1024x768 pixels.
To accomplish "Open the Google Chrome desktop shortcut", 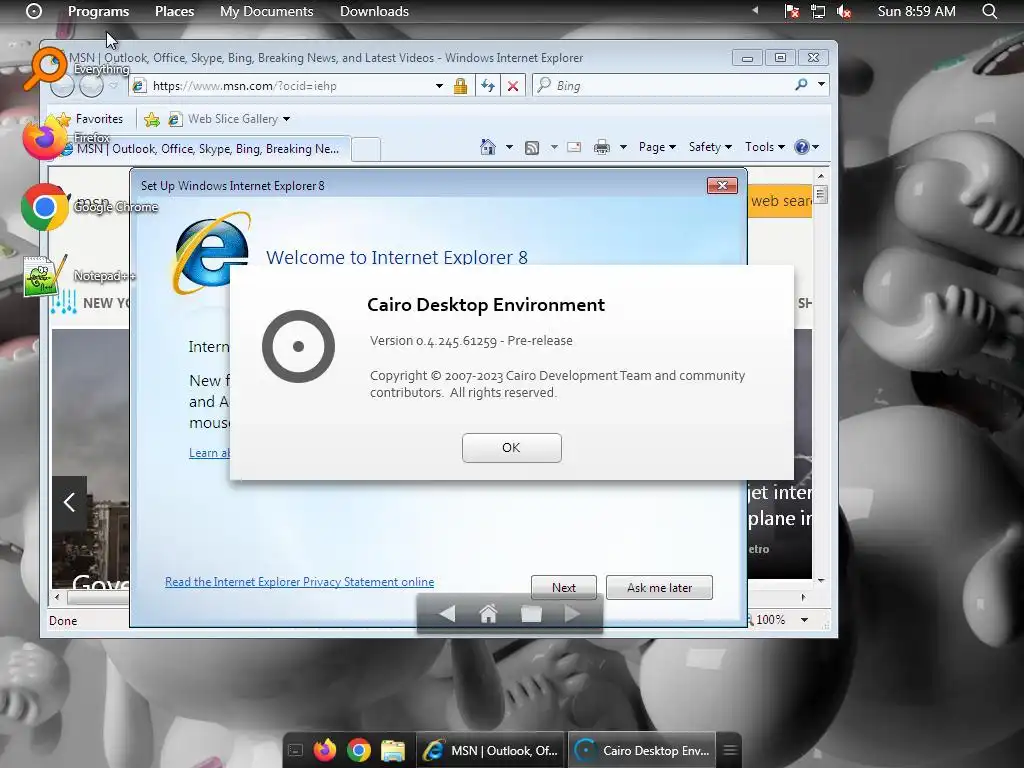I will (x=44, y=207).
